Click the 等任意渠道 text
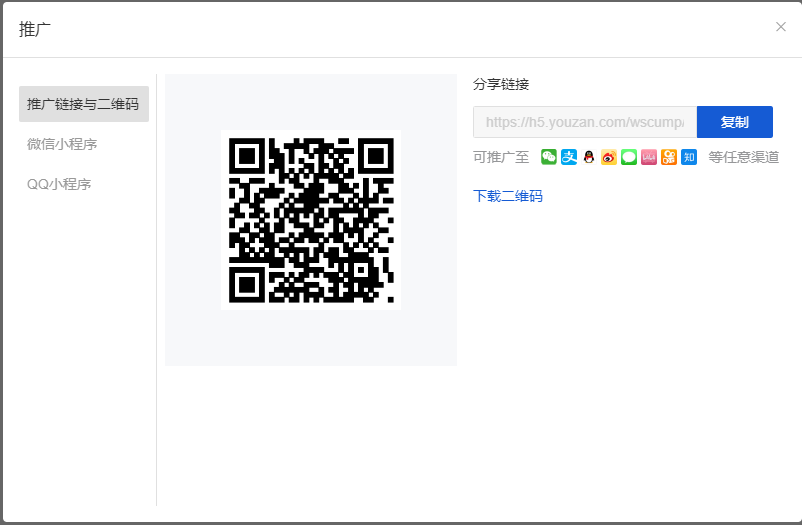Screen dimensions: 802x525 743,157
